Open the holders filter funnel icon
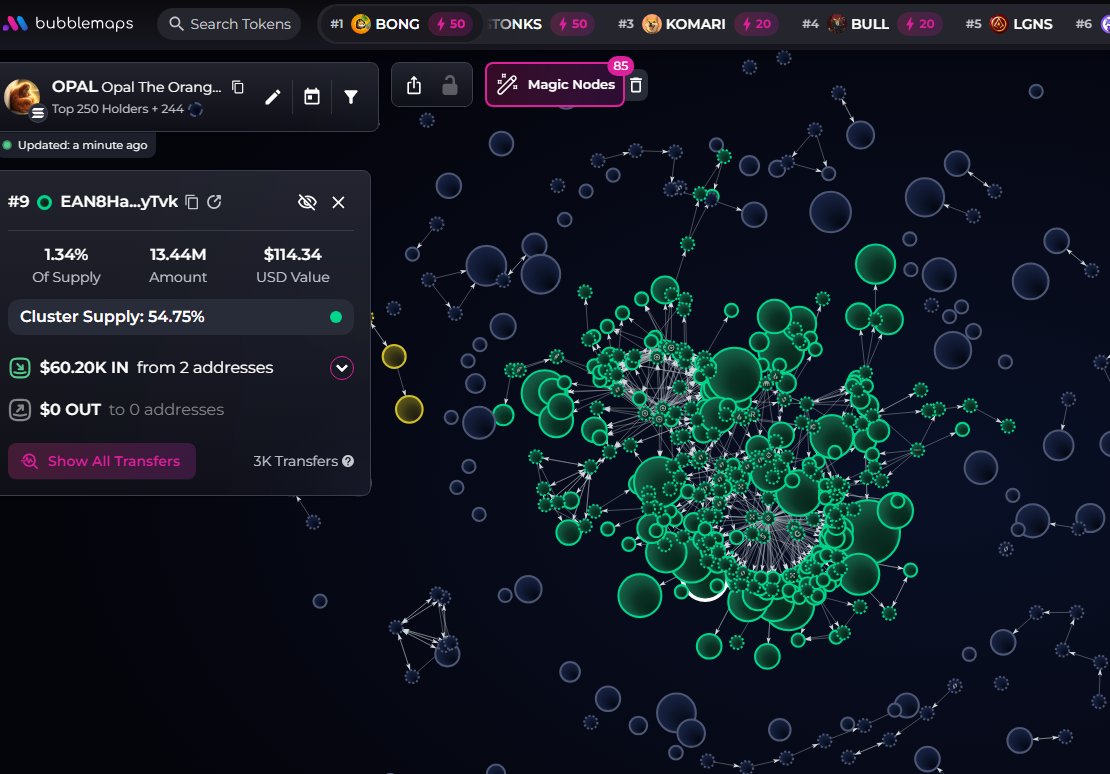The height and width of the screenshot is (774, 1110). pyautogui.click(x=351, y=97)
